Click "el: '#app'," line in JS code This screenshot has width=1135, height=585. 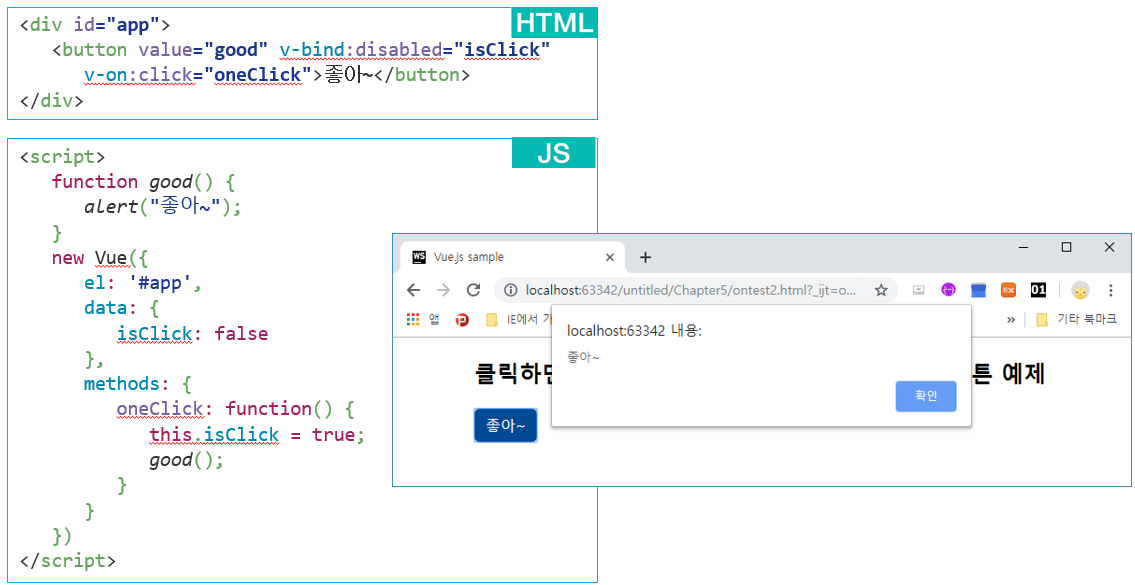143,283
